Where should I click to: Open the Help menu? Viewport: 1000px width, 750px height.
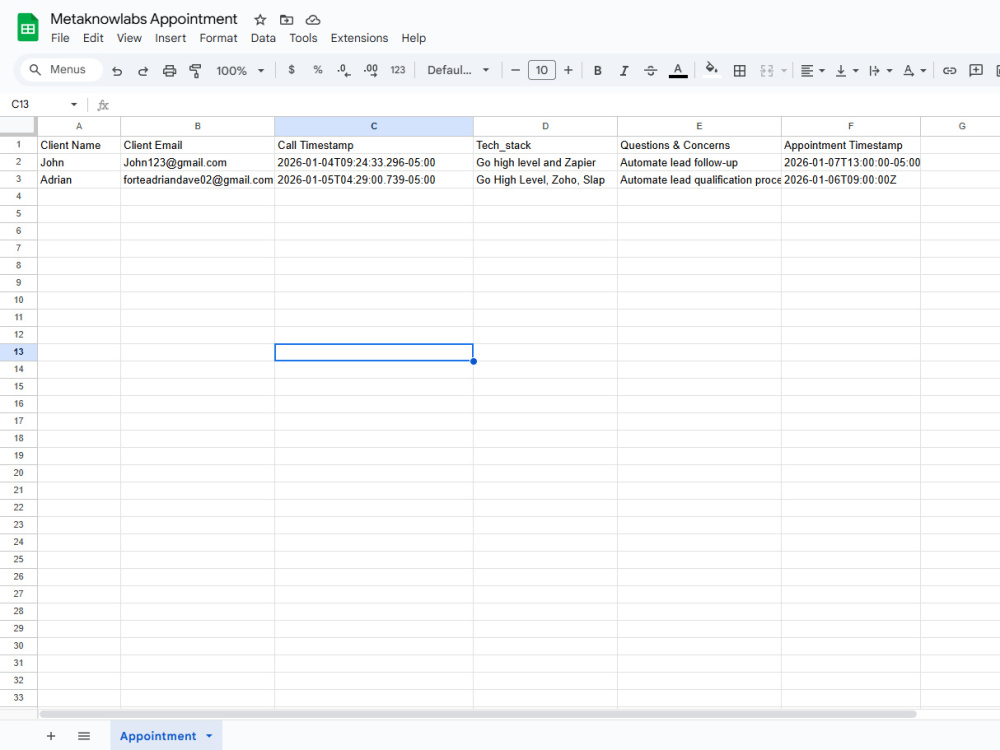413,38
